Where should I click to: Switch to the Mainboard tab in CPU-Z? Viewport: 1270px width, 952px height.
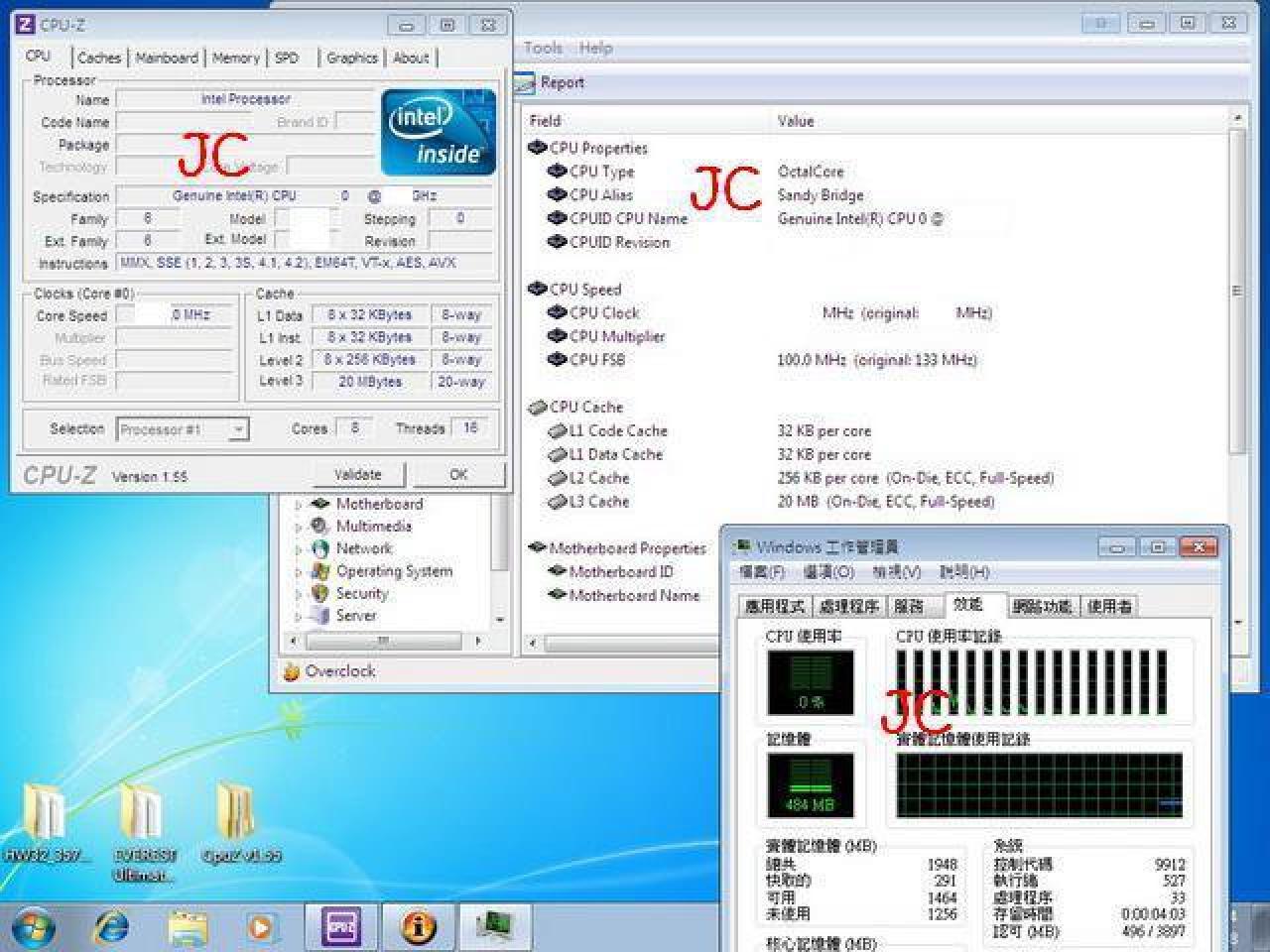tap(167, 58)
